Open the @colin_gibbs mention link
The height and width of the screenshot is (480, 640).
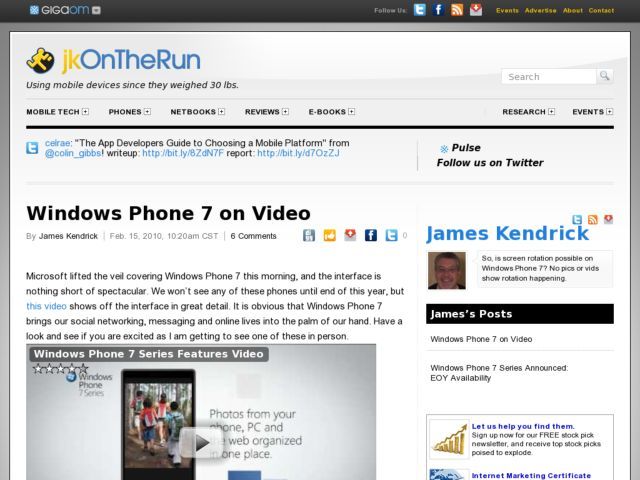click(x=73, y=153)
